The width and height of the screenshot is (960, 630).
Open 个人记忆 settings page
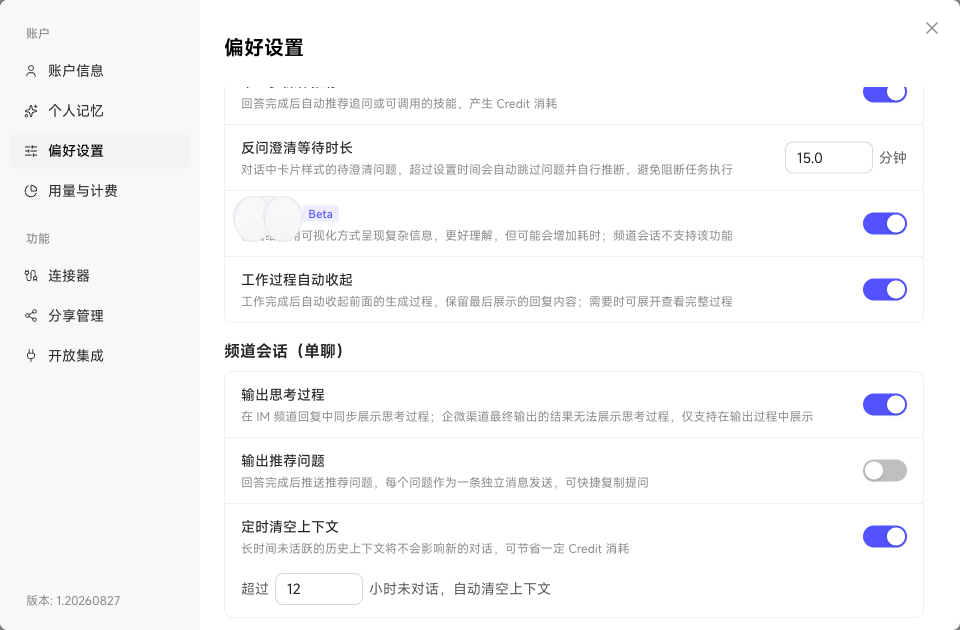point(100,111)
